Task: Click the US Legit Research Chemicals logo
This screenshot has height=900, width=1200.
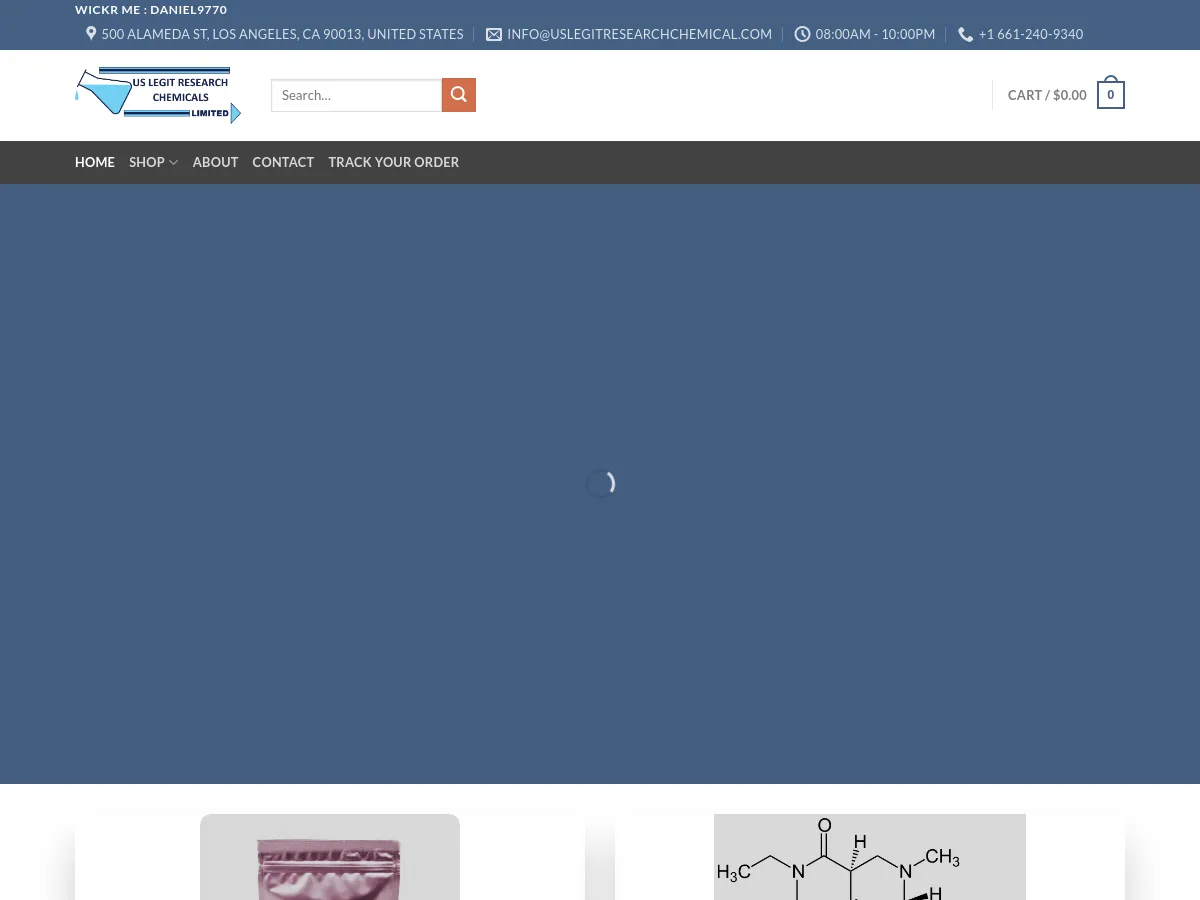Action: click(157, 95)
